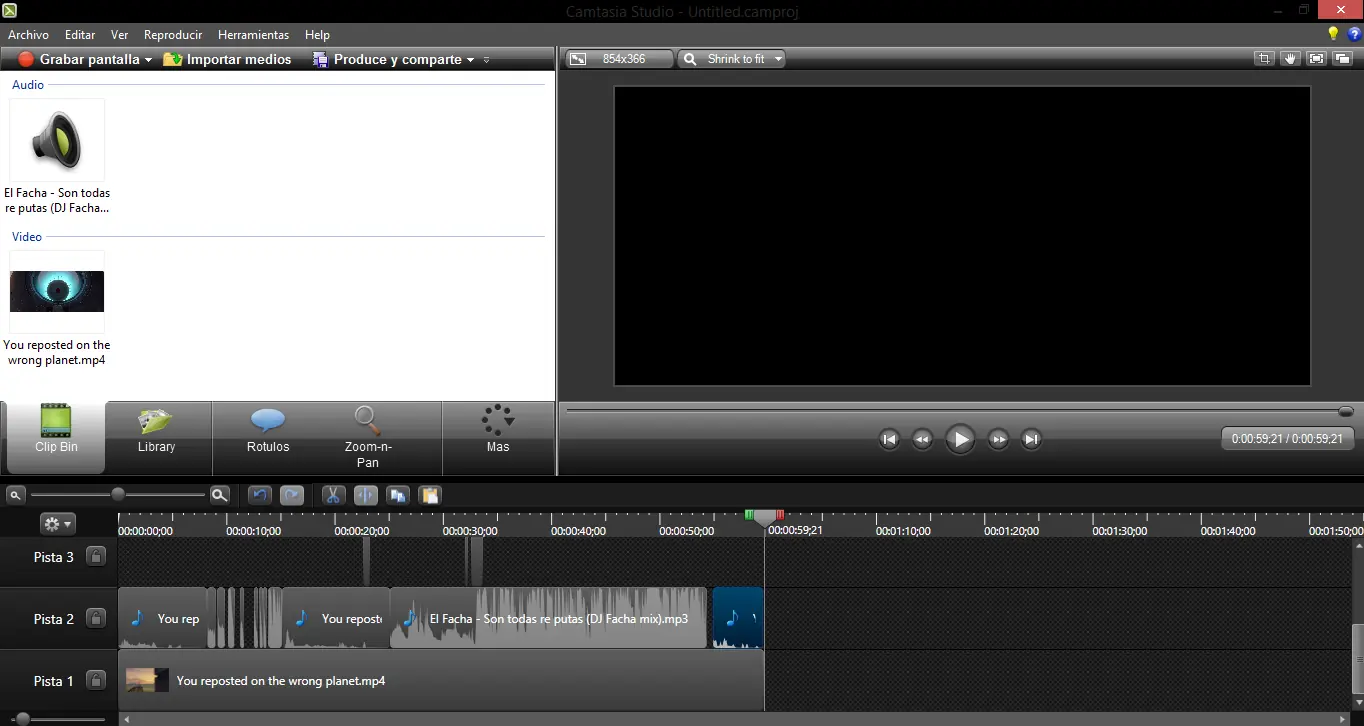Screen dimensions: 1364x726
Task: Click the Importar medios button
Action: point(228,60)
